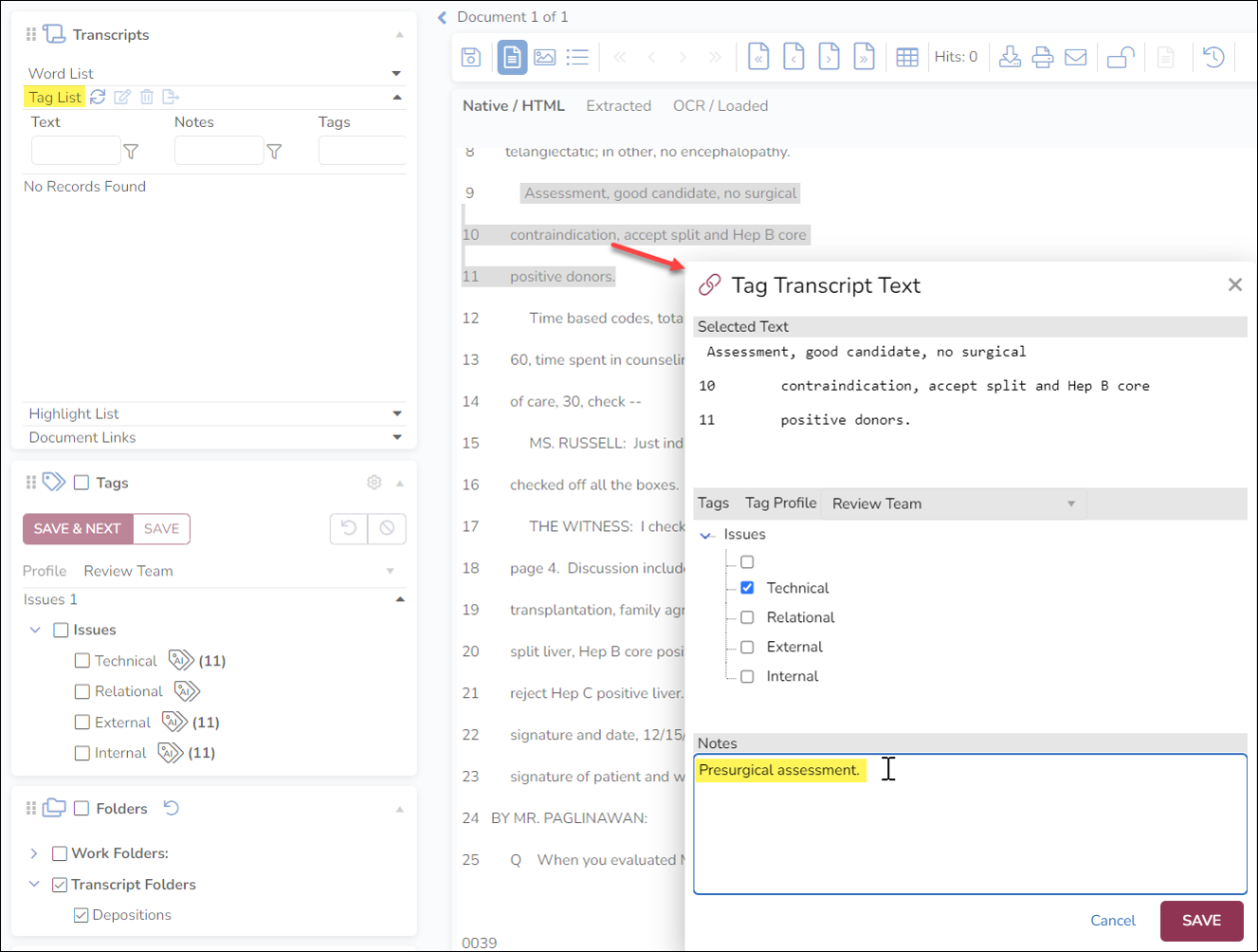Switch to the document text view icon
Screen dimensions: 1258x952
(512, 57)
